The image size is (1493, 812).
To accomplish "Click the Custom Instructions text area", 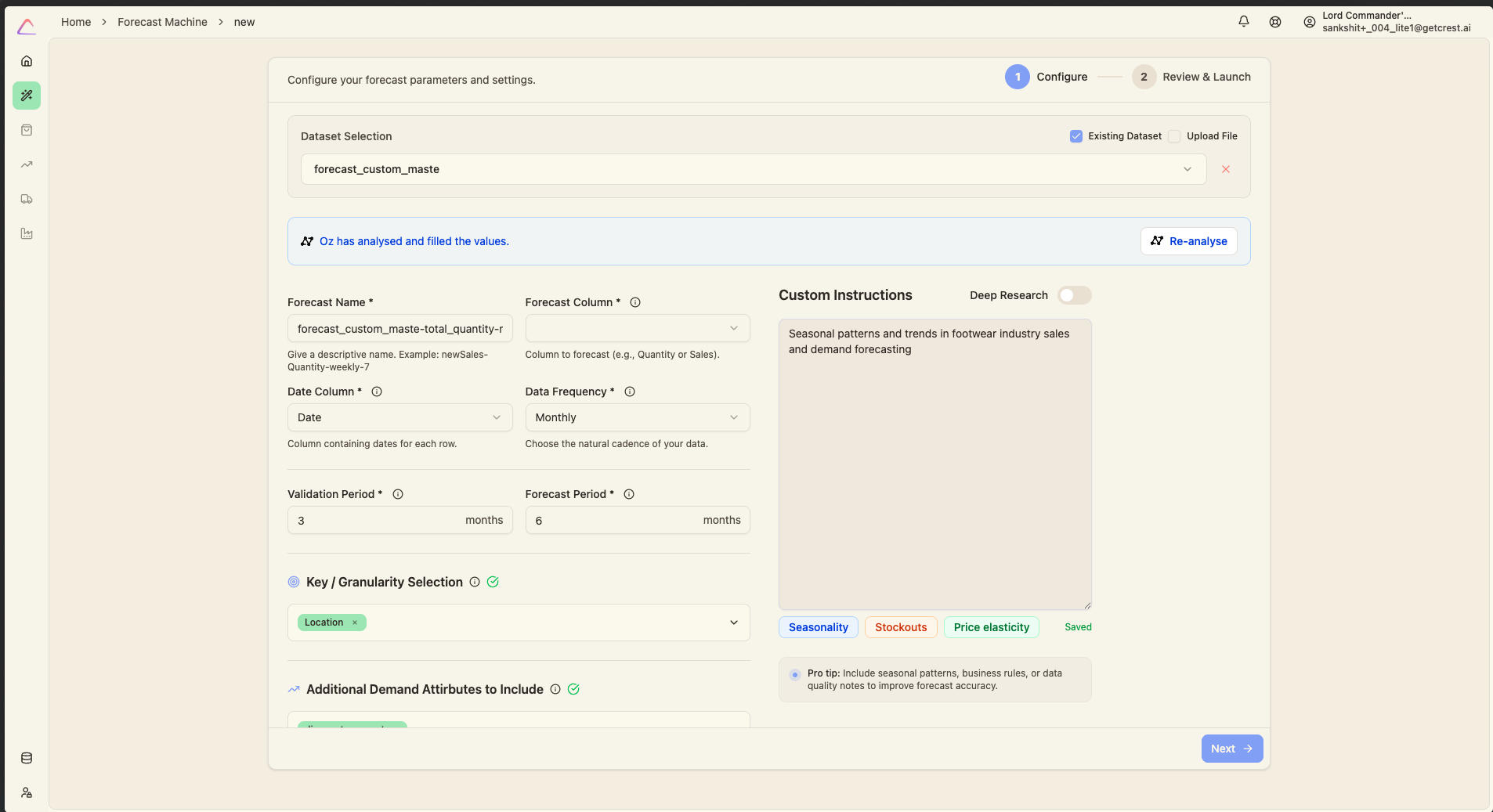I will pos(935,464).
